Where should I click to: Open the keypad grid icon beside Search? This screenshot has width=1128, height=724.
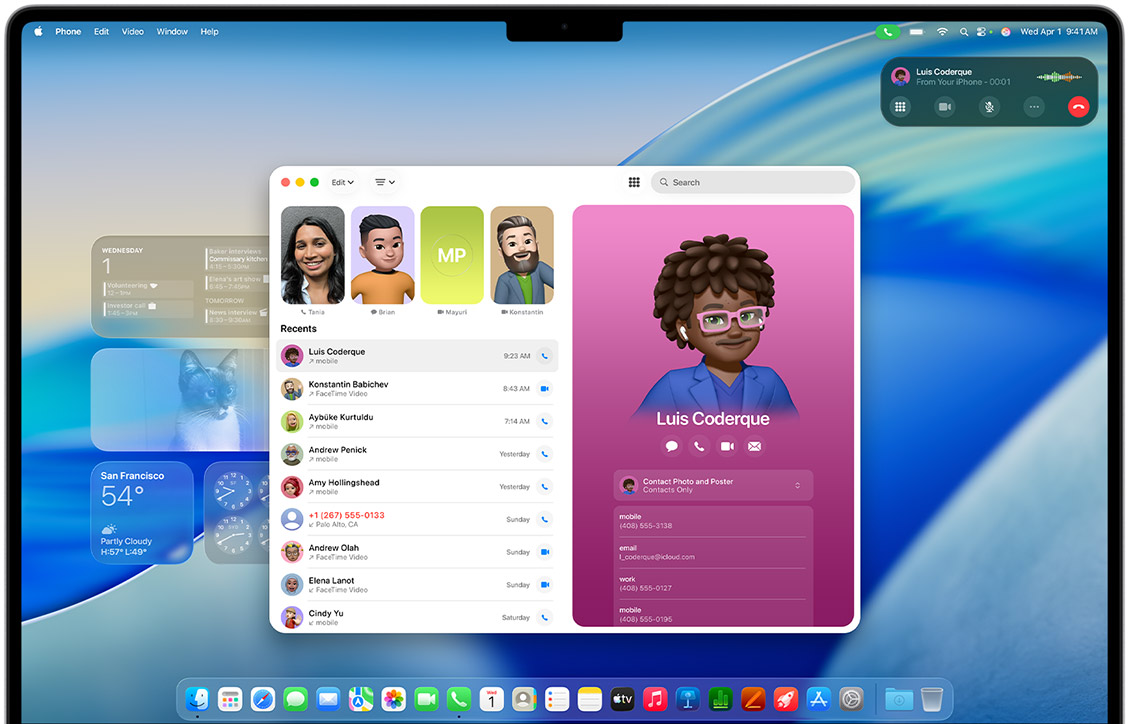click(x=634, y=182)
